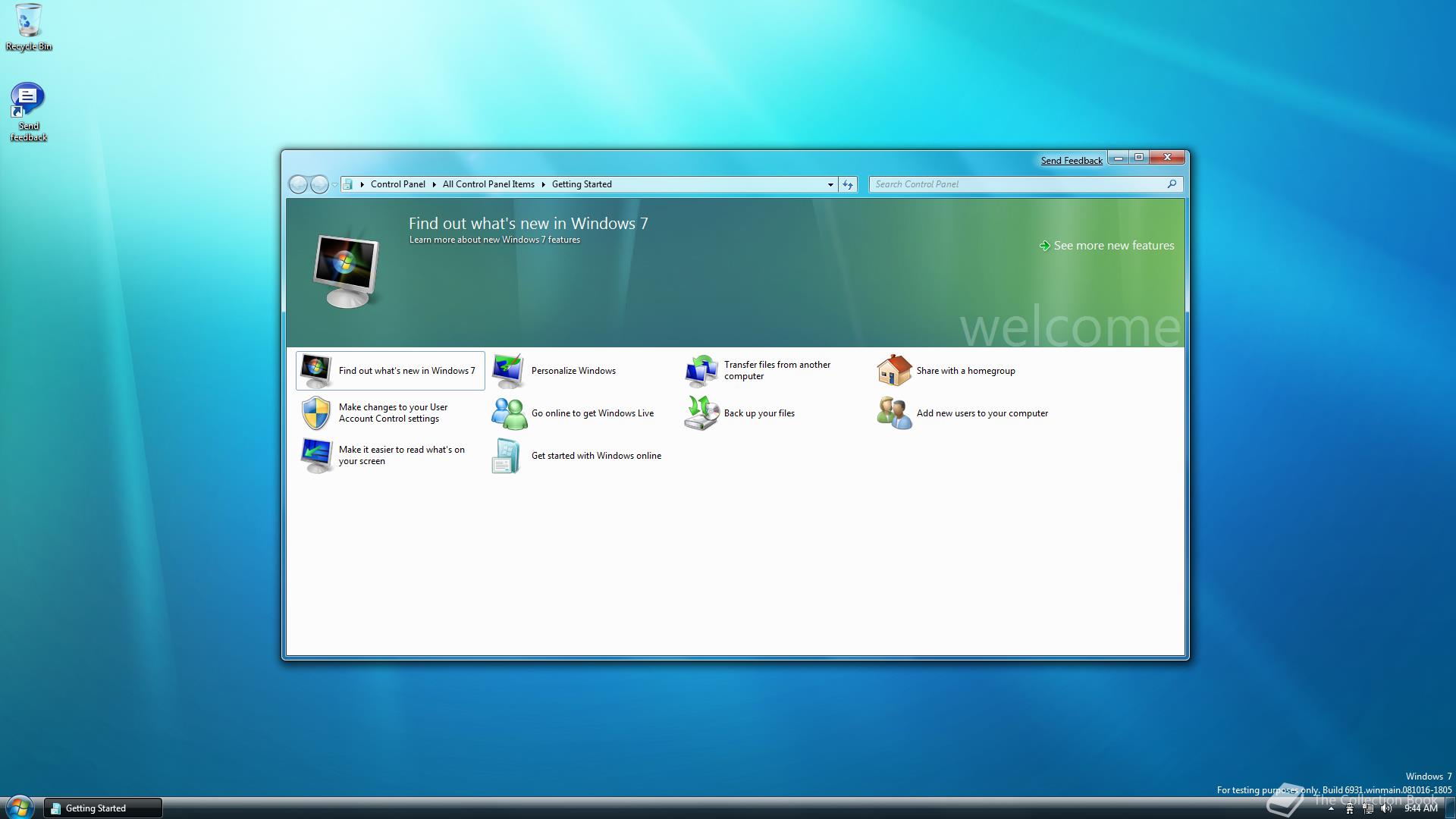
Task: Select Get started with Windows online label
Action: tap(596, 456)
